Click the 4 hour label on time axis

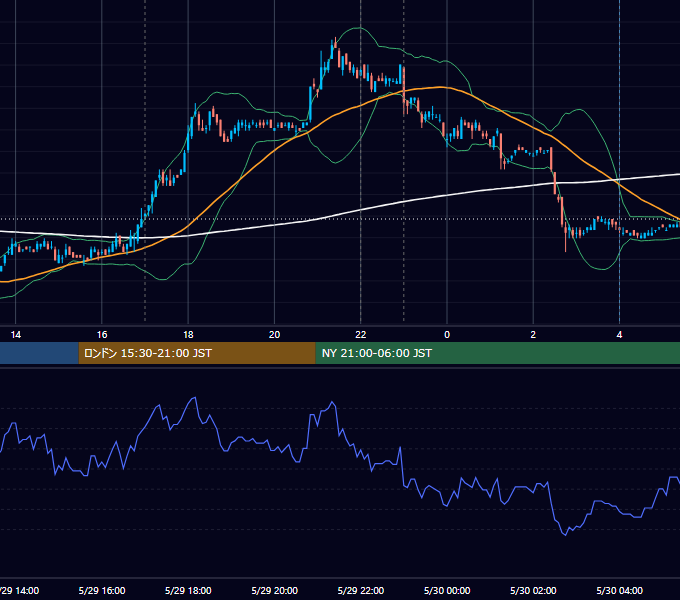tap(619, 335)
